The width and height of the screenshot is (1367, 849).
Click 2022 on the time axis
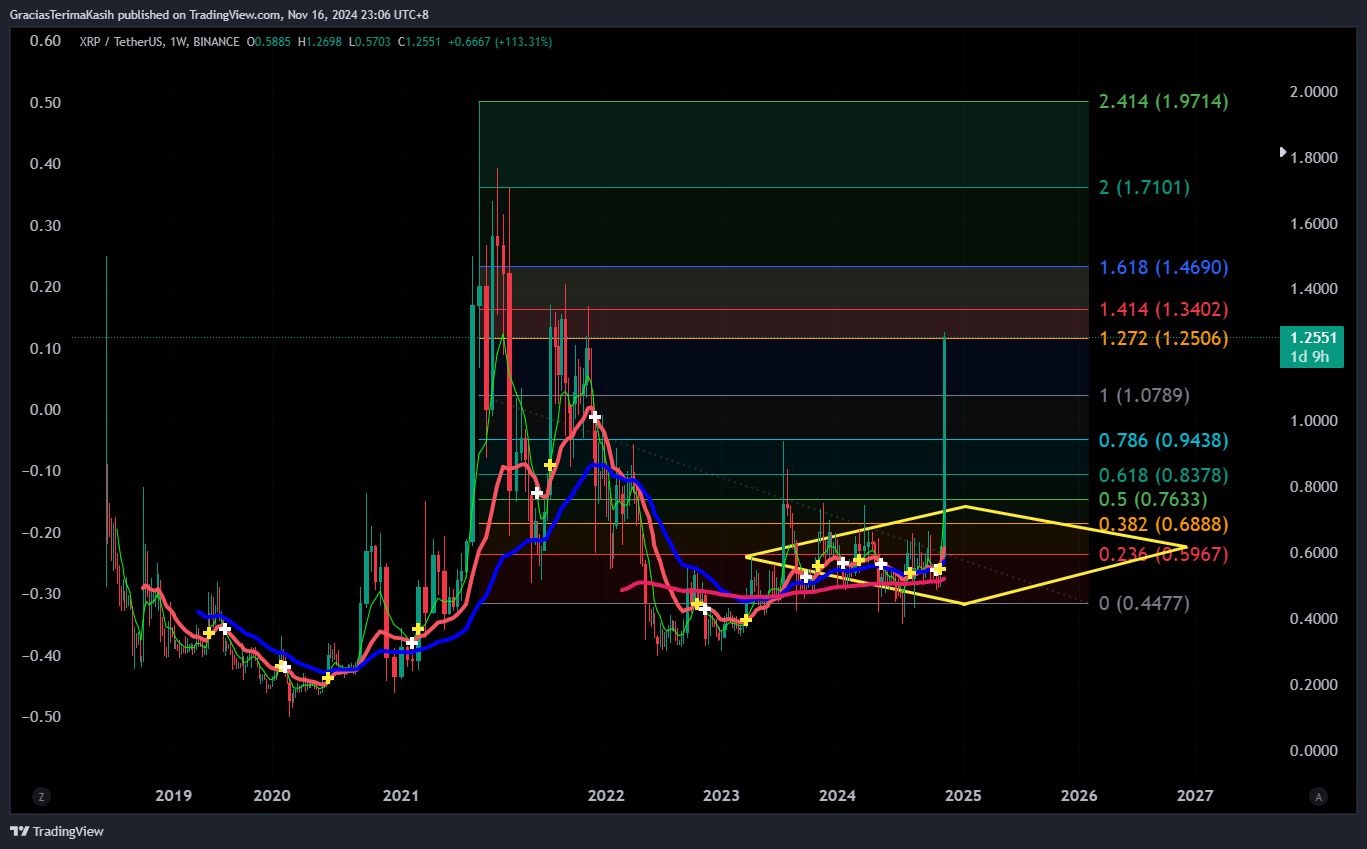(x=605, y=796)
